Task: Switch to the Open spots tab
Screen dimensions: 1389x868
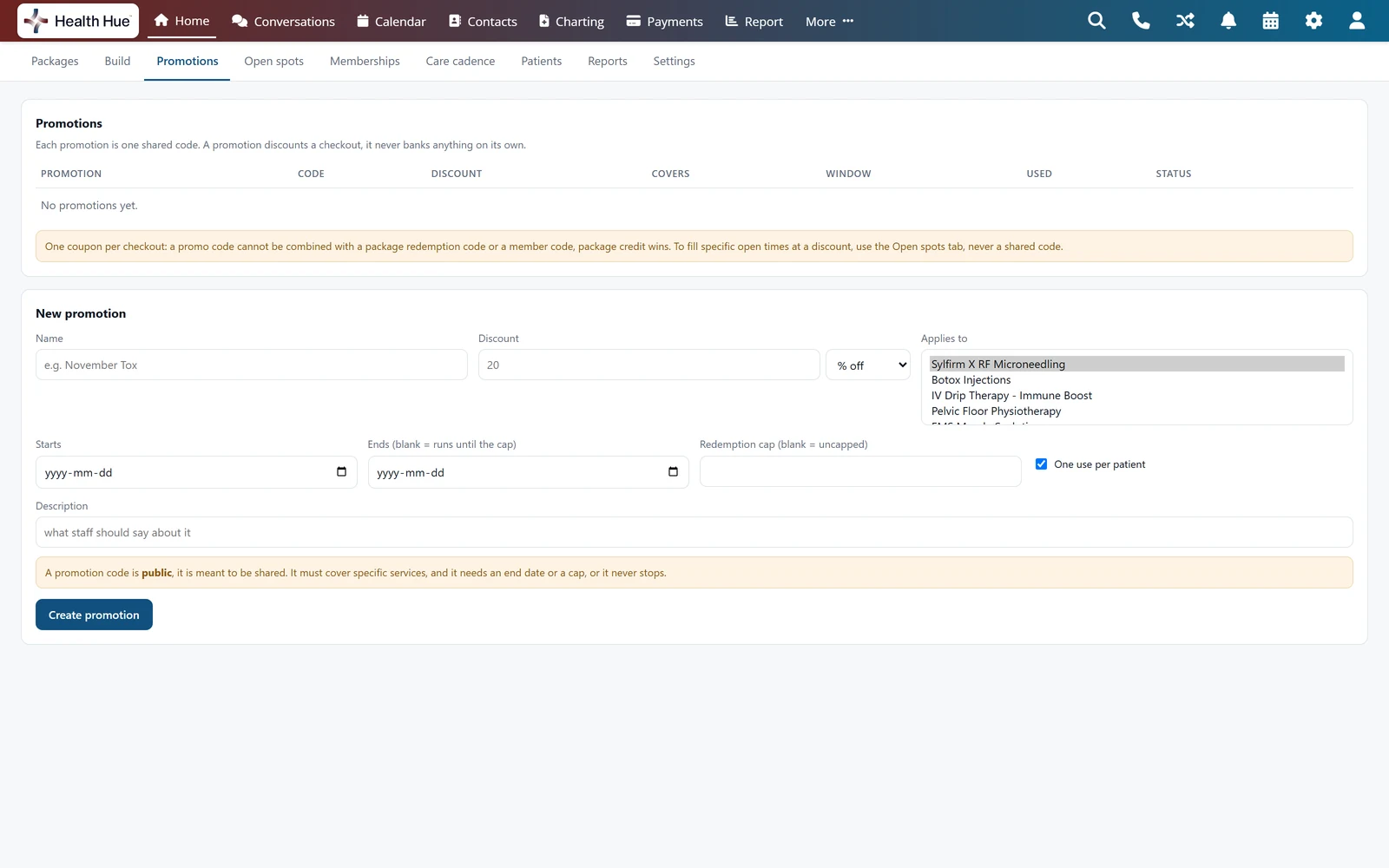Action: click(x=274, y=61)
